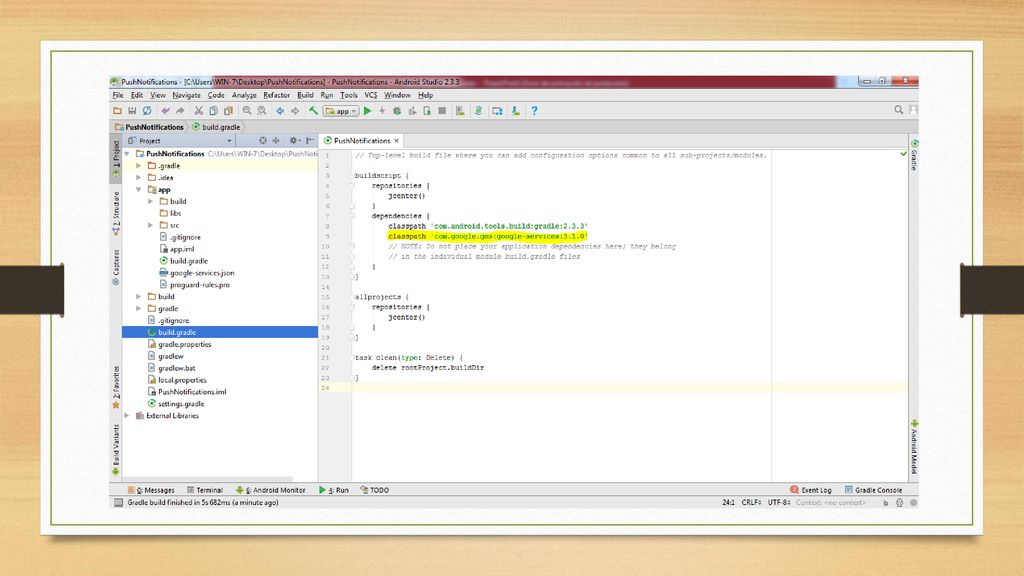Toggle the Gradle Console tool window
Viewport: 1024px width, 576px height.
(x=873, y=490)
